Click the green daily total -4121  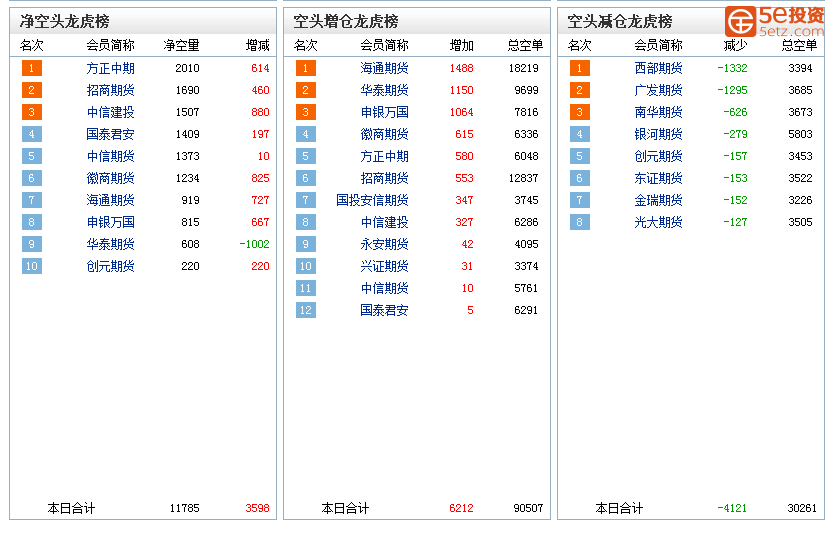(732, 508)
